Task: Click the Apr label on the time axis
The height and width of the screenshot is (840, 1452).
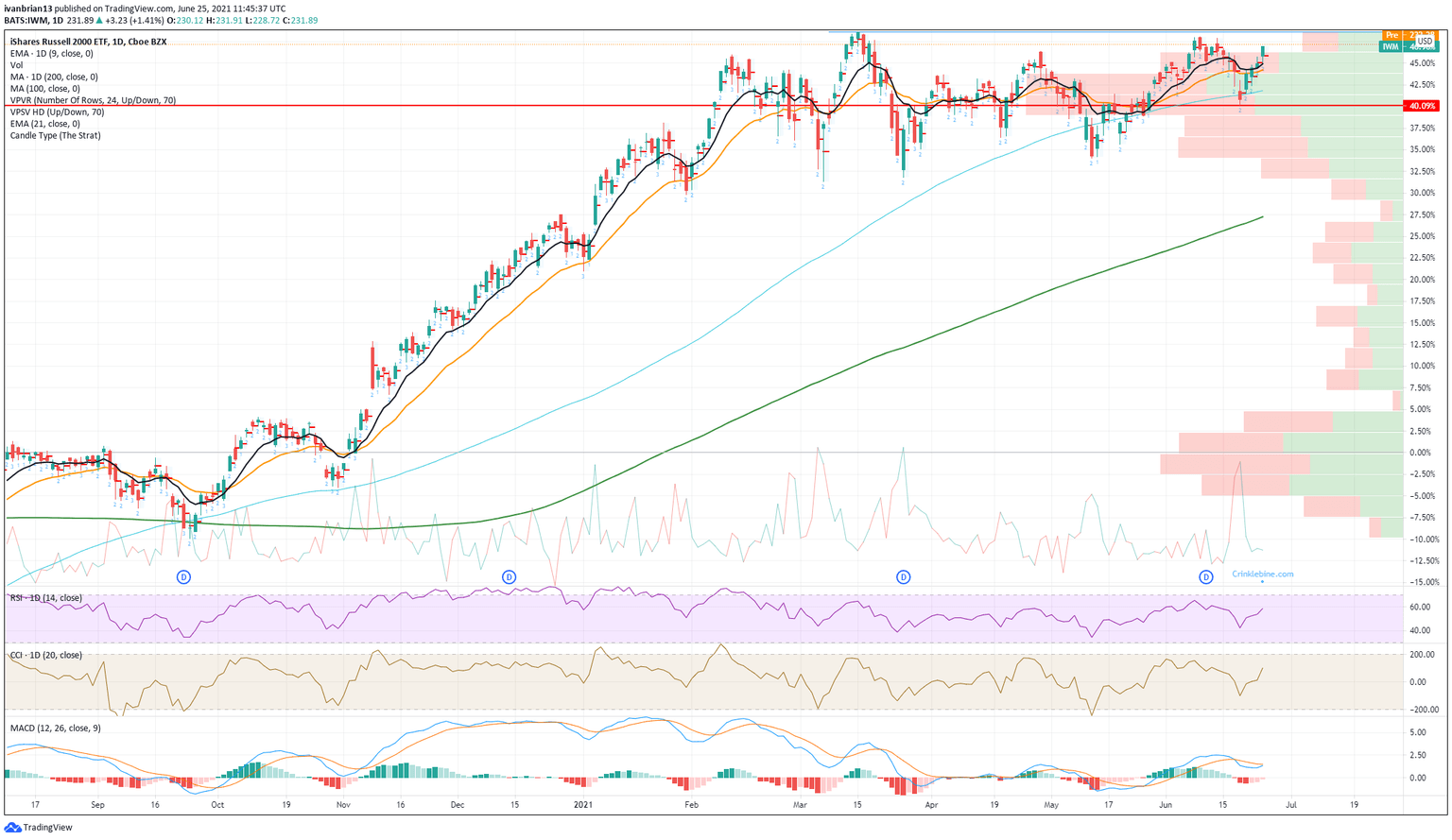Action: tap(932, 805)
